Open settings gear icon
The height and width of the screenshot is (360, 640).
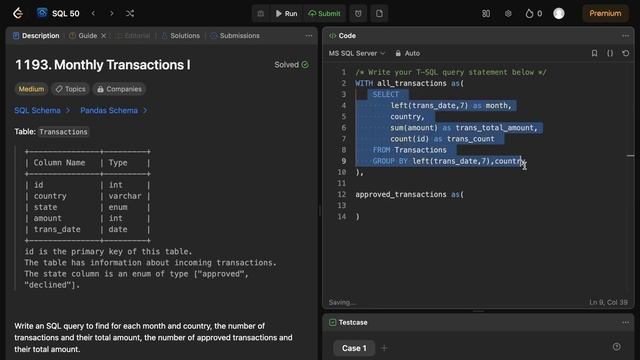(508, 13)
